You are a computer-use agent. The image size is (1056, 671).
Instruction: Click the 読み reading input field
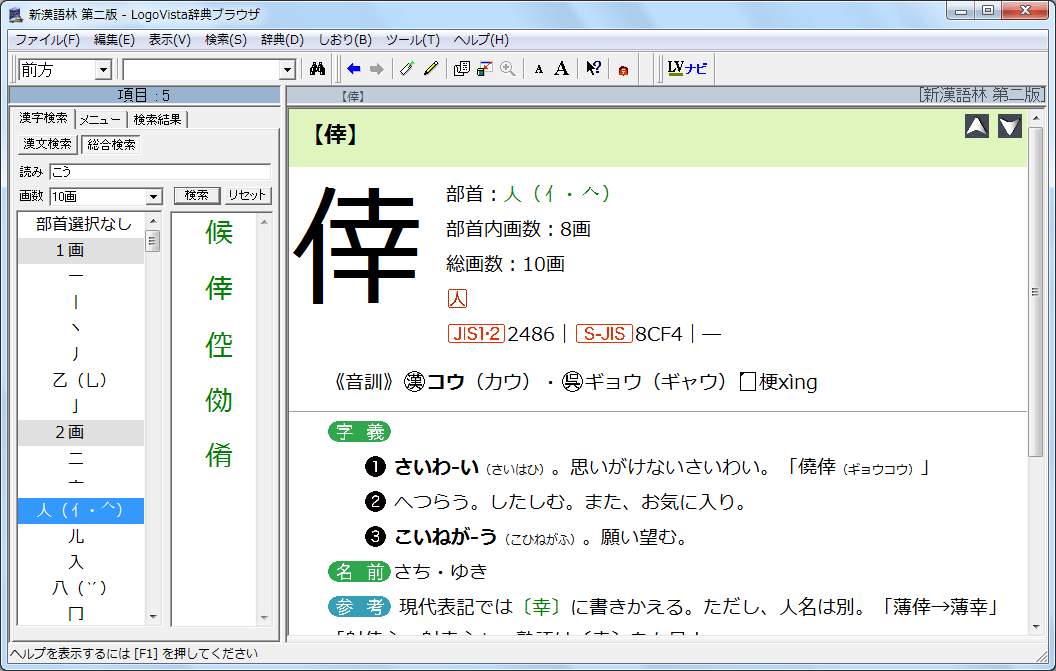(160, 171)
